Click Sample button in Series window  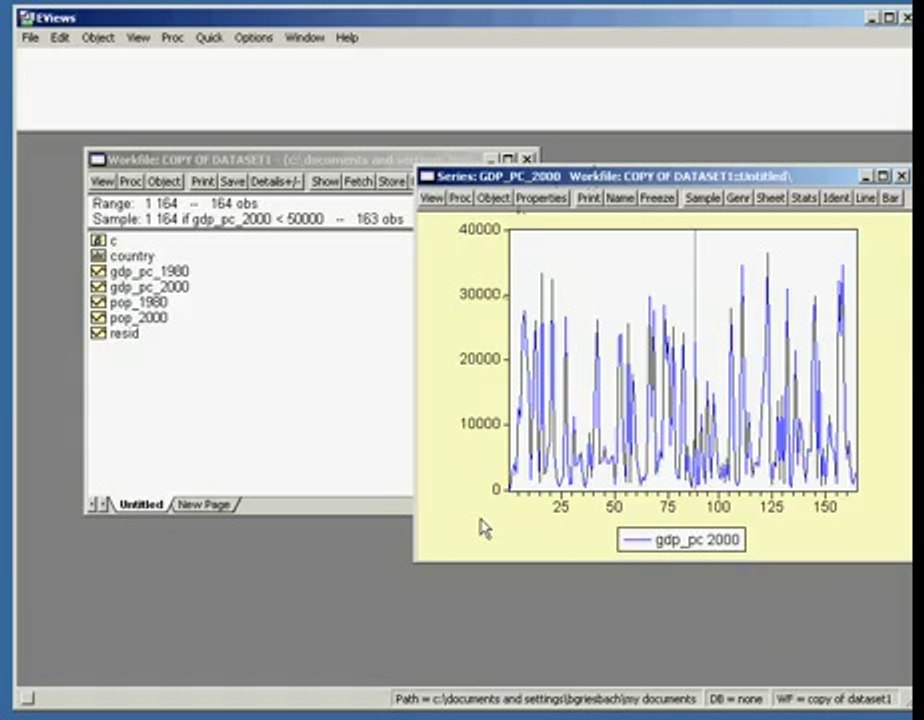click(x=702, y=198)
